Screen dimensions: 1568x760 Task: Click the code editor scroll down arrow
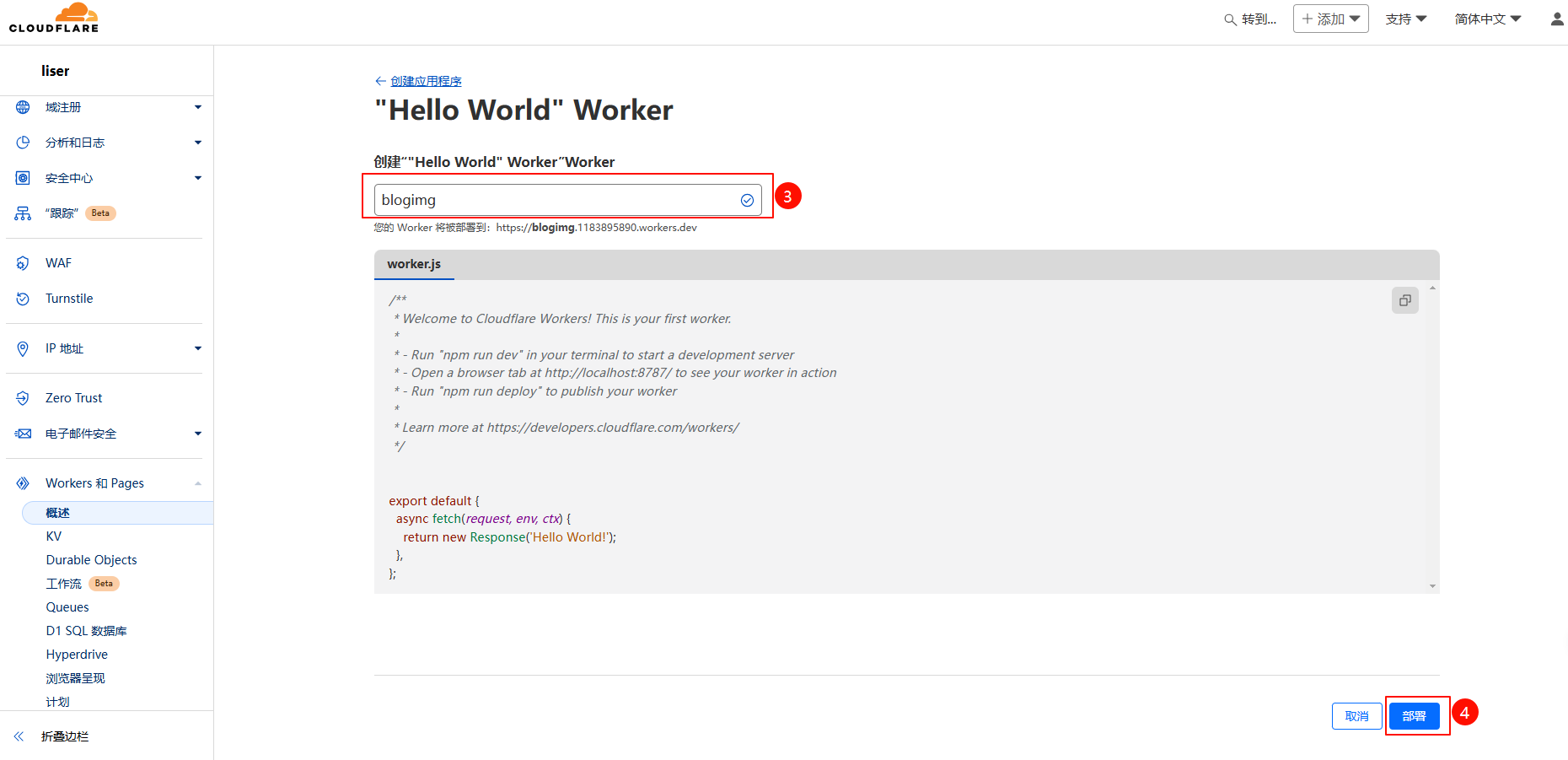1432,585
